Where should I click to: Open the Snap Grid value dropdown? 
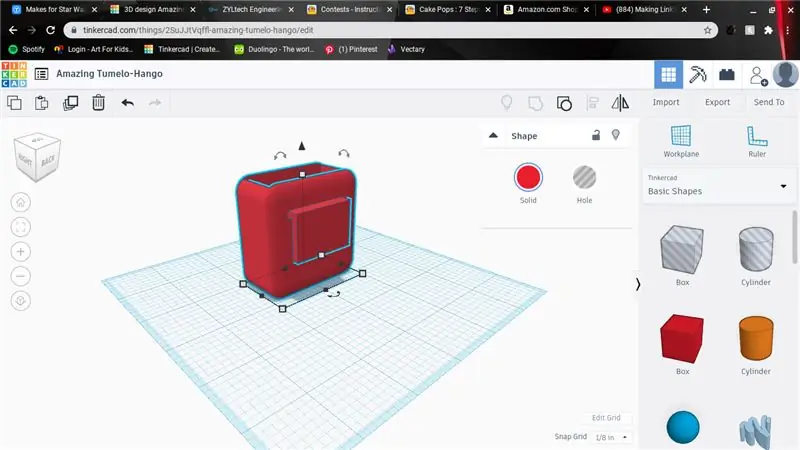coord(611,437)
